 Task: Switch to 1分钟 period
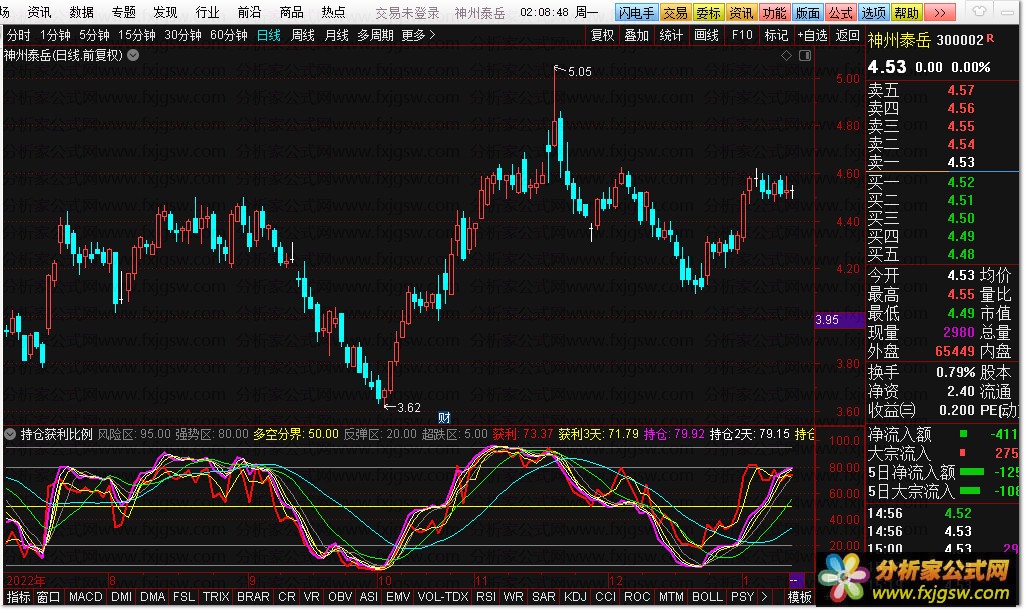click(x=55, y=35)
